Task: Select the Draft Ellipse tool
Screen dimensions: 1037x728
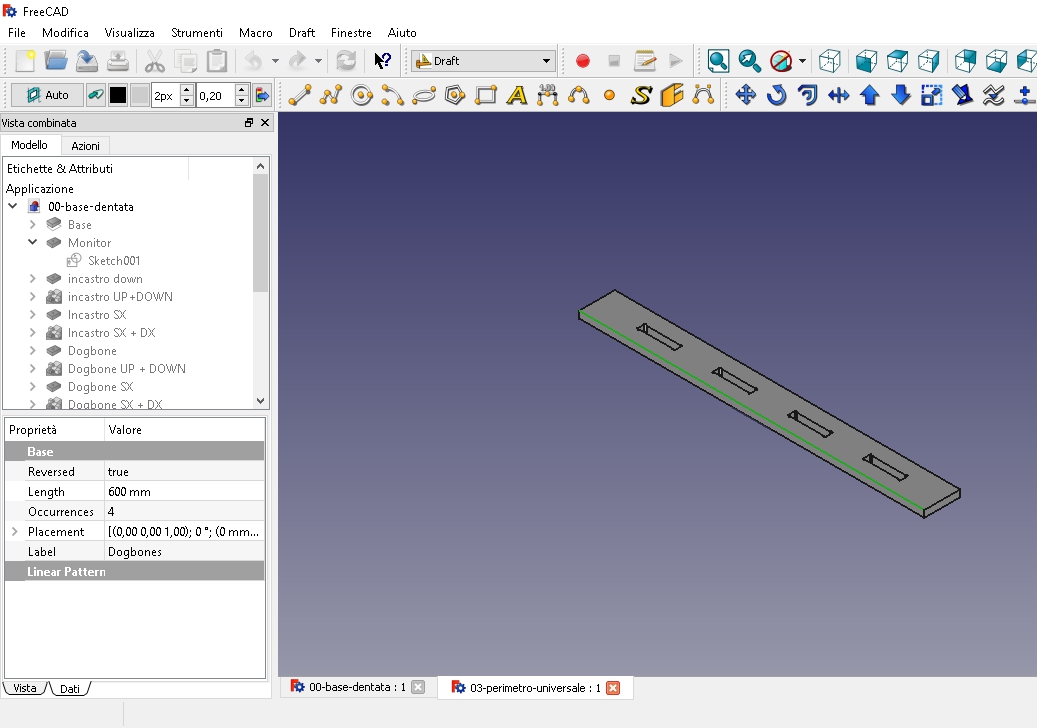Action: click(x=424, y=95)
